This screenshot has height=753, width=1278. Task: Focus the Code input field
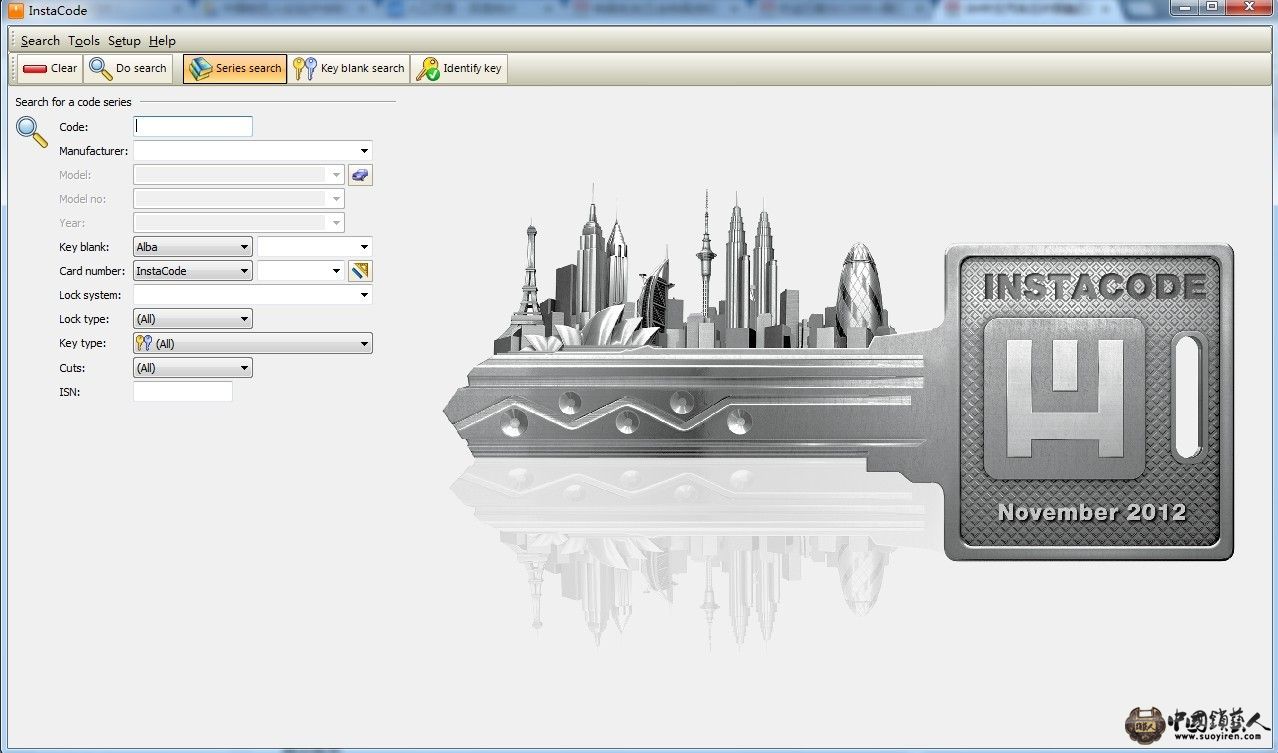pyautogui.click(x=193, y=127)
